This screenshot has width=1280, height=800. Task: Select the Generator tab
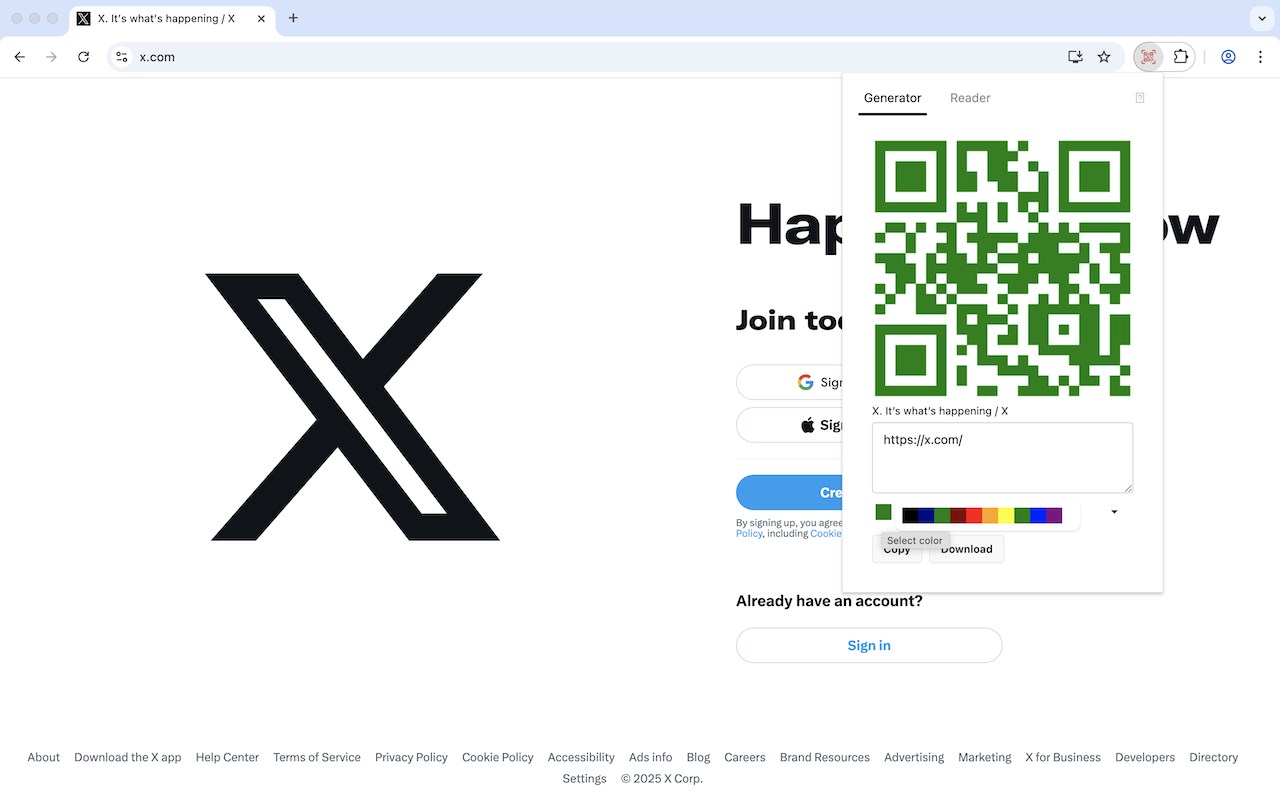(x=893, y=98)
